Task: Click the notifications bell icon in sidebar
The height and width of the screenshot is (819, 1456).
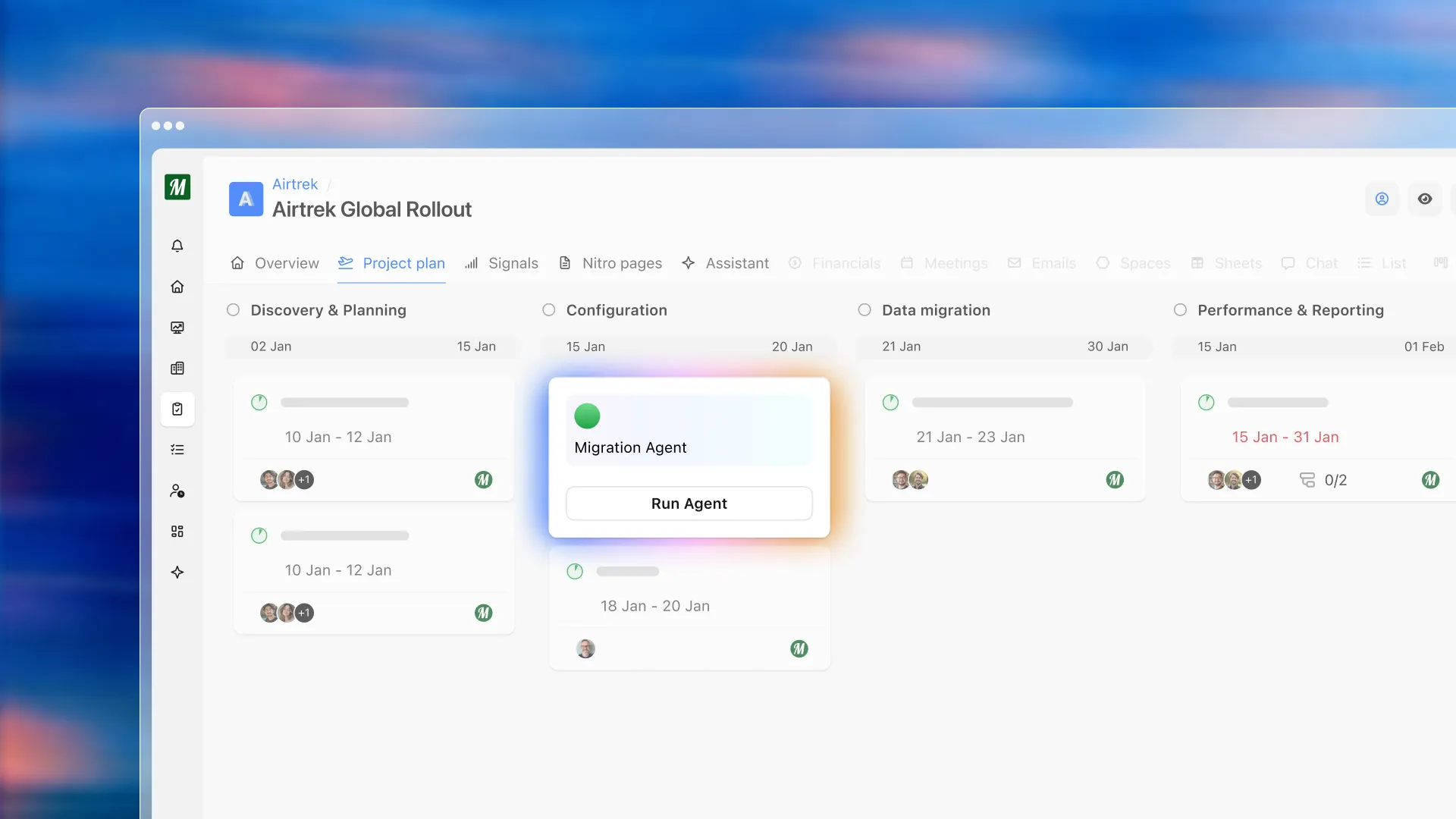Action: [x=177, y=246]
